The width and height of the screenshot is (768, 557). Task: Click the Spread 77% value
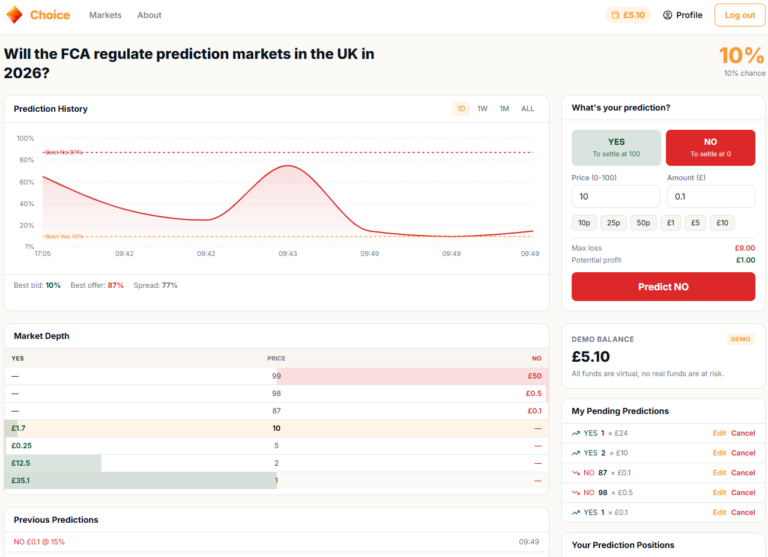coord(169,285)
